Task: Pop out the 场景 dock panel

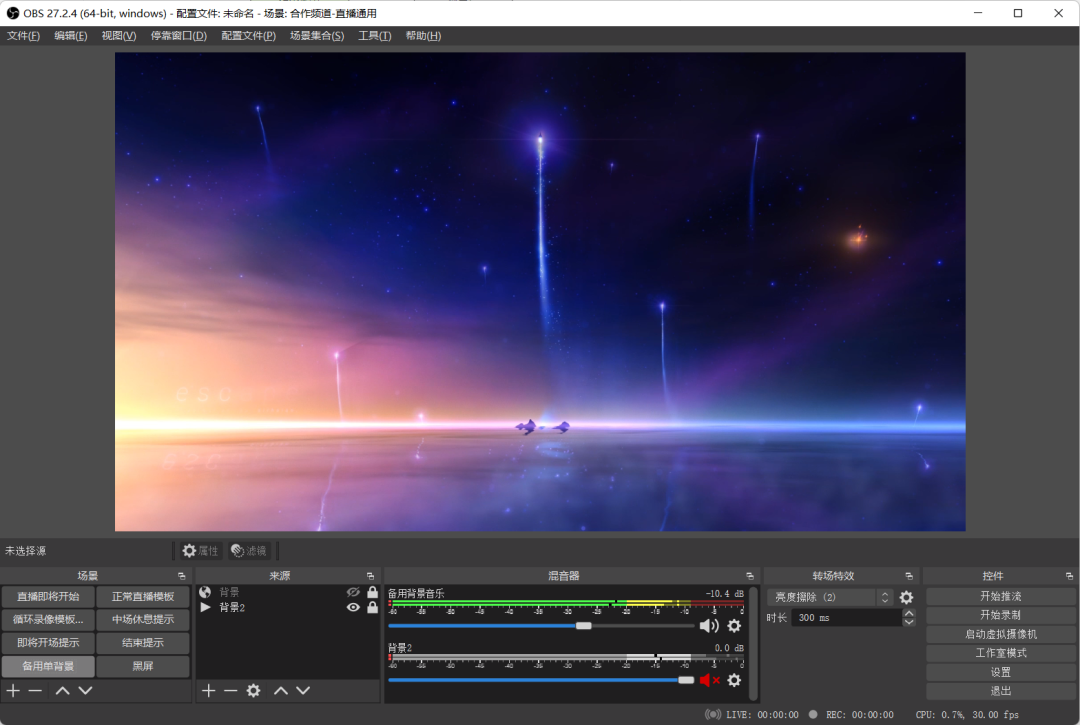Action: (x=181, y=576)
